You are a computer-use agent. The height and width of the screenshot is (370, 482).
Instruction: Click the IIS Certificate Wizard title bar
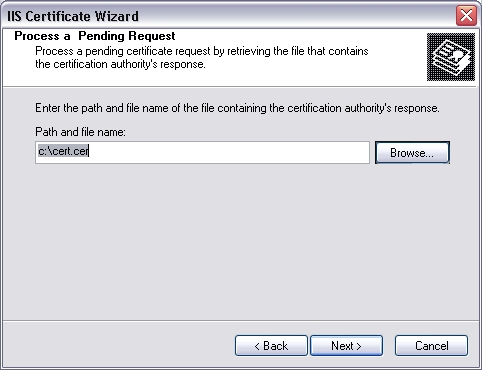coord(230,16)
